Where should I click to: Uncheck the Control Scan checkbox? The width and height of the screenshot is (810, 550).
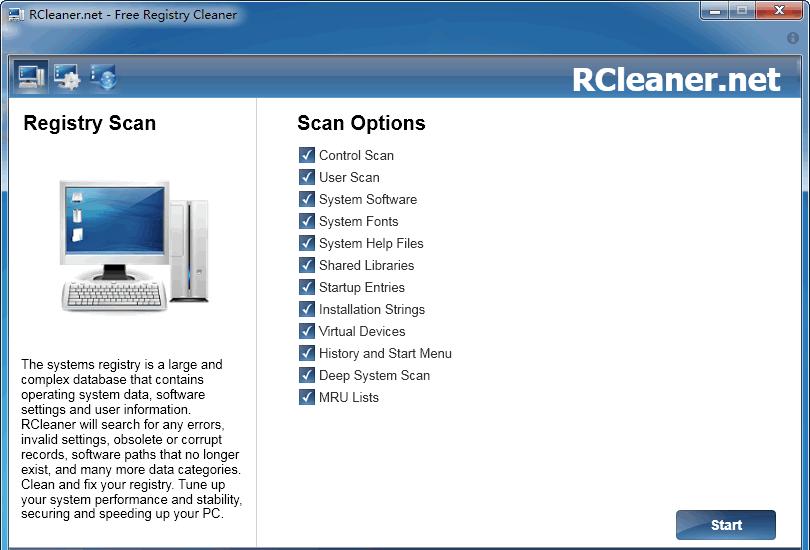coord(307,155)
